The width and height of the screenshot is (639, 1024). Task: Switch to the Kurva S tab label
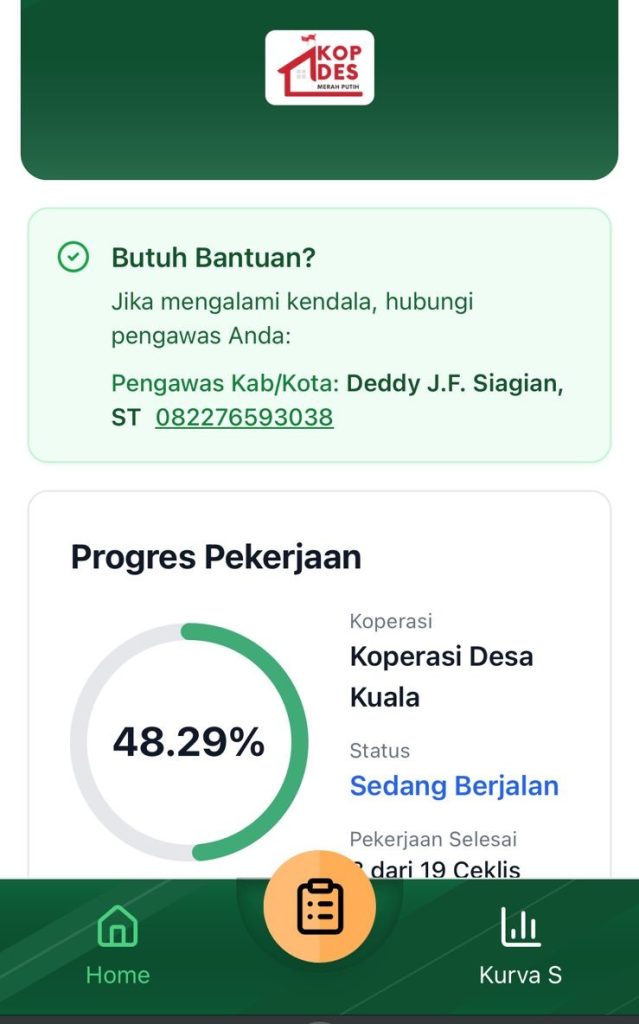(520, 975)
